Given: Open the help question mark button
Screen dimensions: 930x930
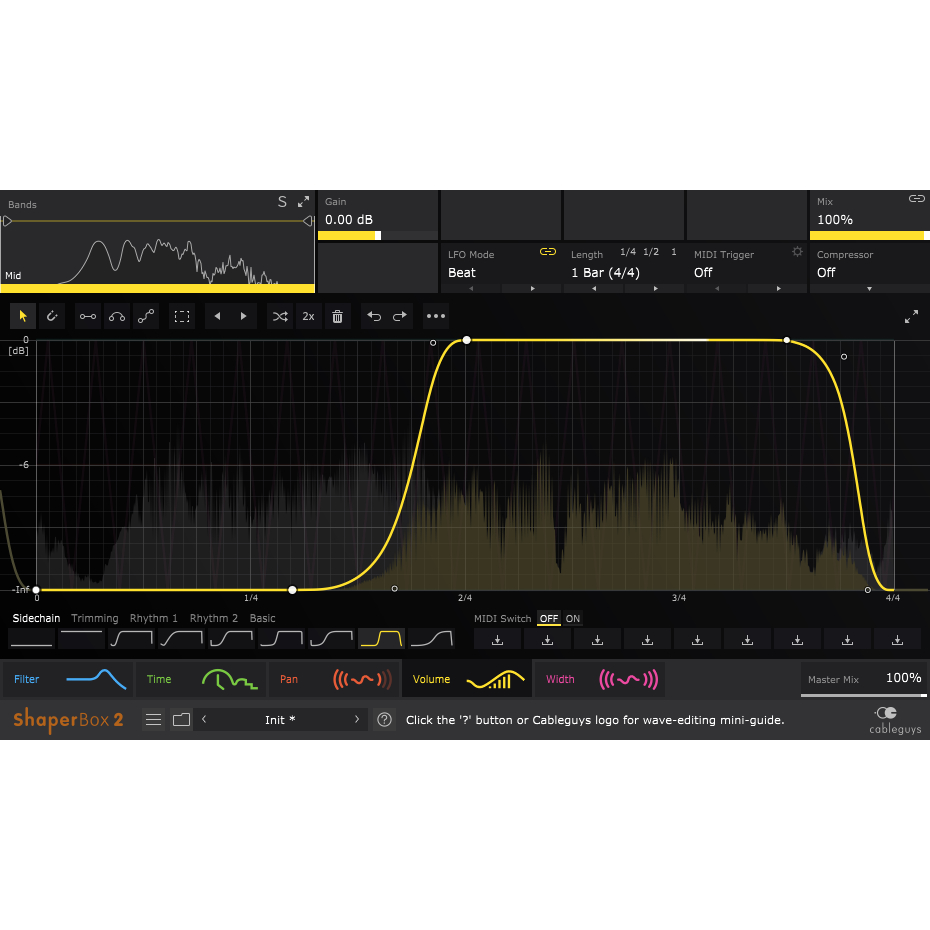Looking at the screenshot, I should click(384, 719).
